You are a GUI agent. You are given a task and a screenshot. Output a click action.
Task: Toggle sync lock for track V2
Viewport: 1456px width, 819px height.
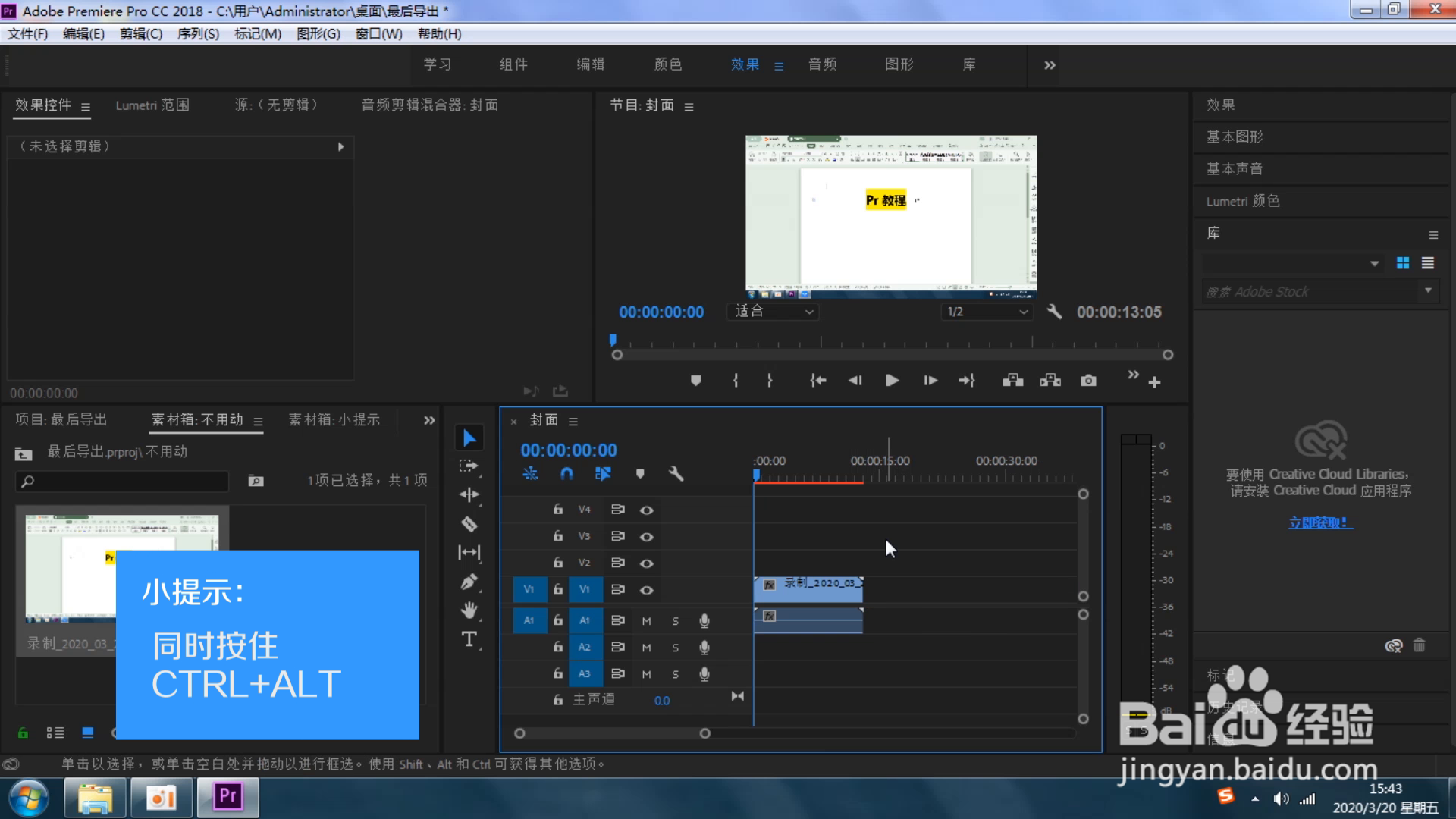pyautogui.click(x=618, y=563)
